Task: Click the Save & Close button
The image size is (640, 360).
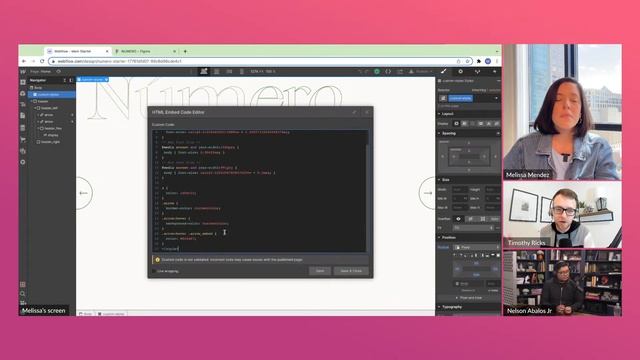Action: (351, 271)
